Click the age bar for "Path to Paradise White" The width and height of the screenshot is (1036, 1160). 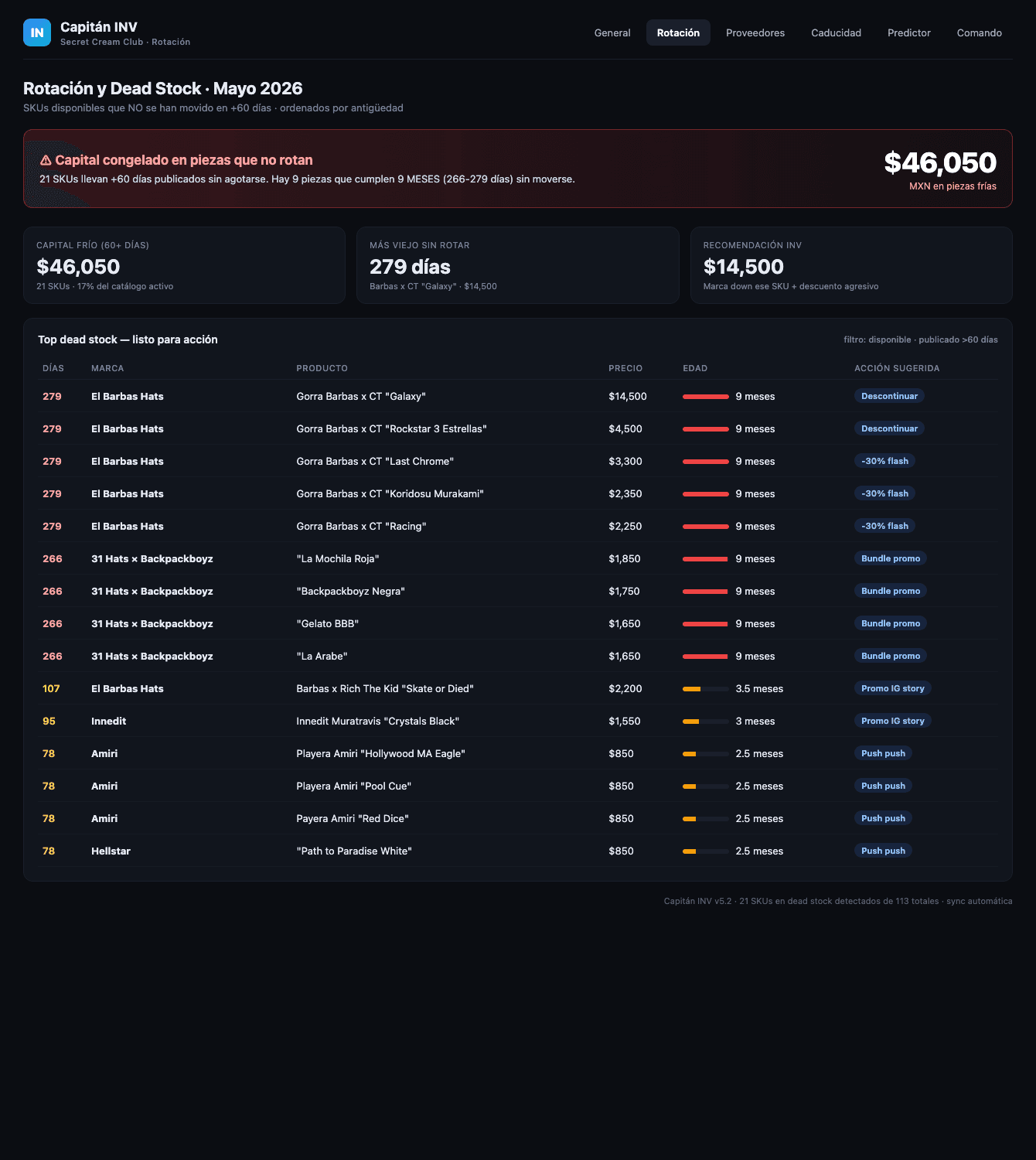pos(706,851)
